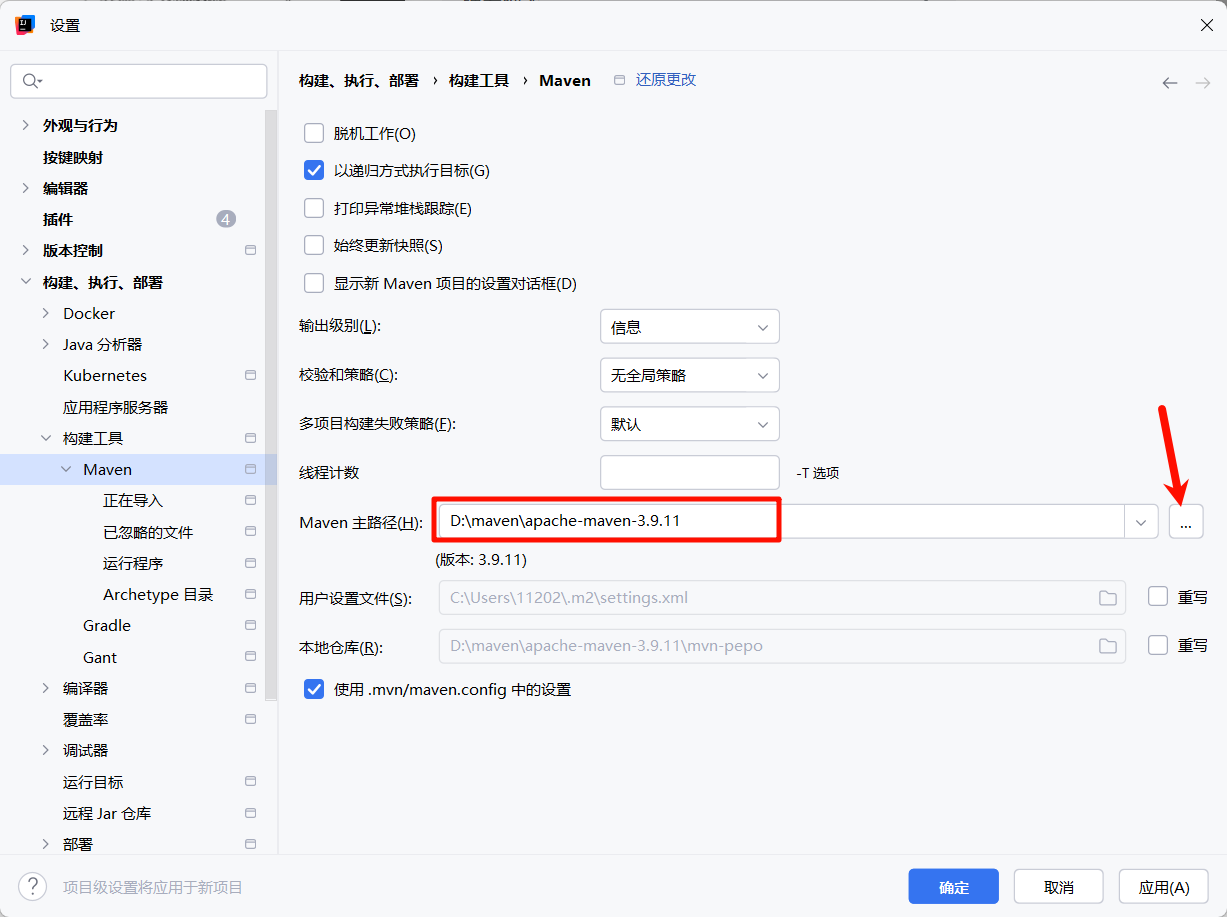Screen dimensions: 1227x917
Task: Click the 应用(A) button
Action: coord(1164,887)
